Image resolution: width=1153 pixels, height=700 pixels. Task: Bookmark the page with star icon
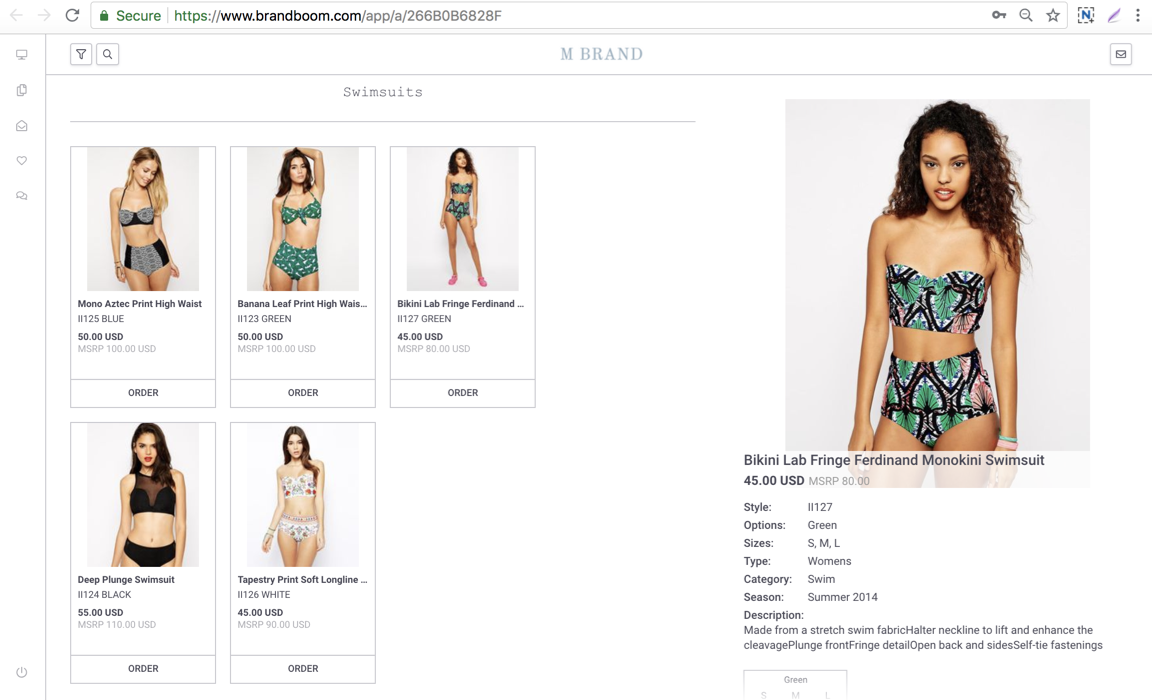(x=1053, y=15)
